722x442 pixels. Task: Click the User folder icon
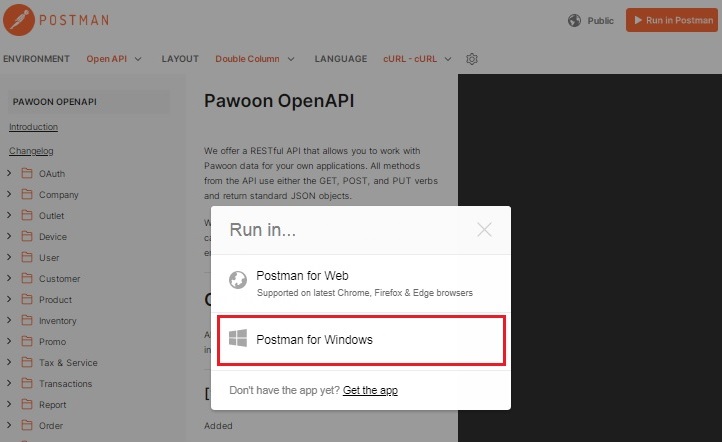[27, 257]
